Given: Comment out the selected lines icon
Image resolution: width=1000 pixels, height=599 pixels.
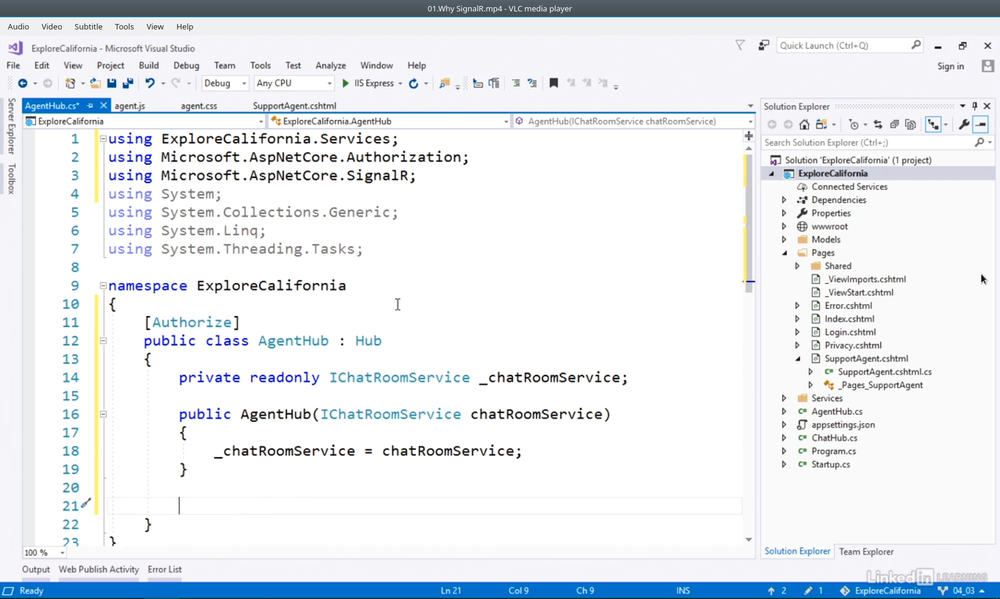Looking at the screenshot, I should [516, 84].
